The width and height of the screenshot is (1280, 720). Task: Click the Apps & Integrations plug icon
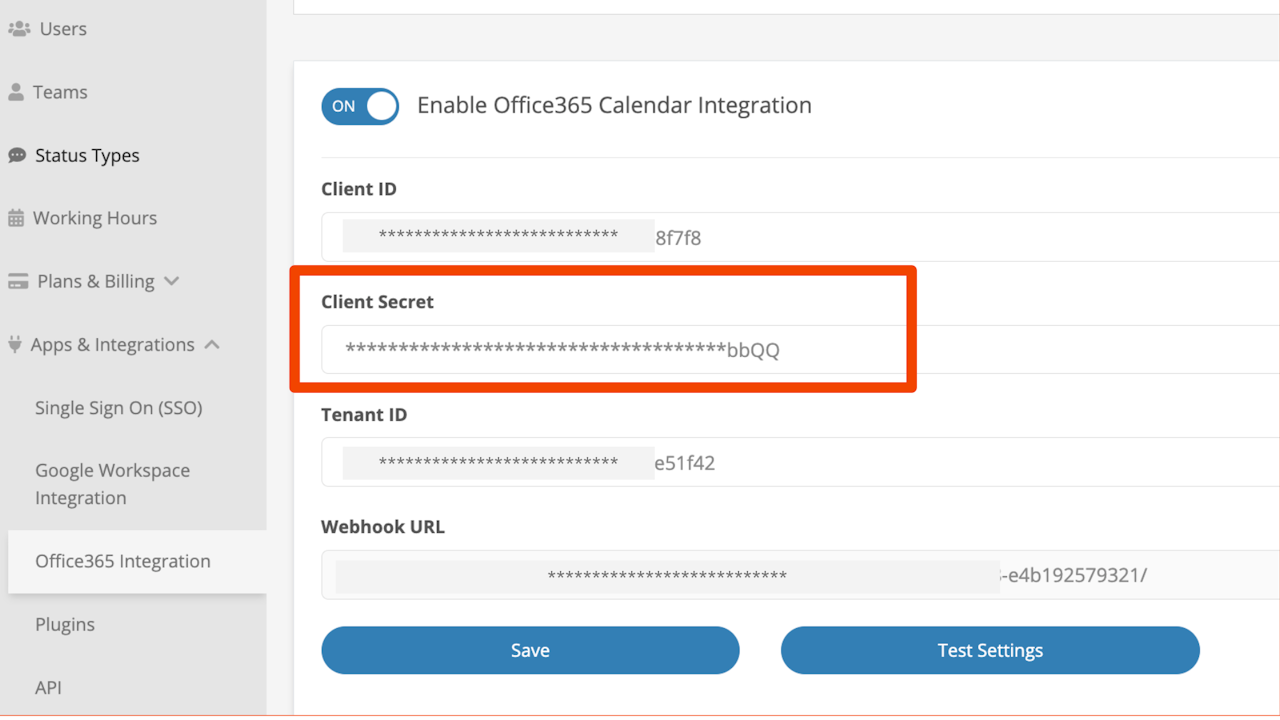click(14, 345)
